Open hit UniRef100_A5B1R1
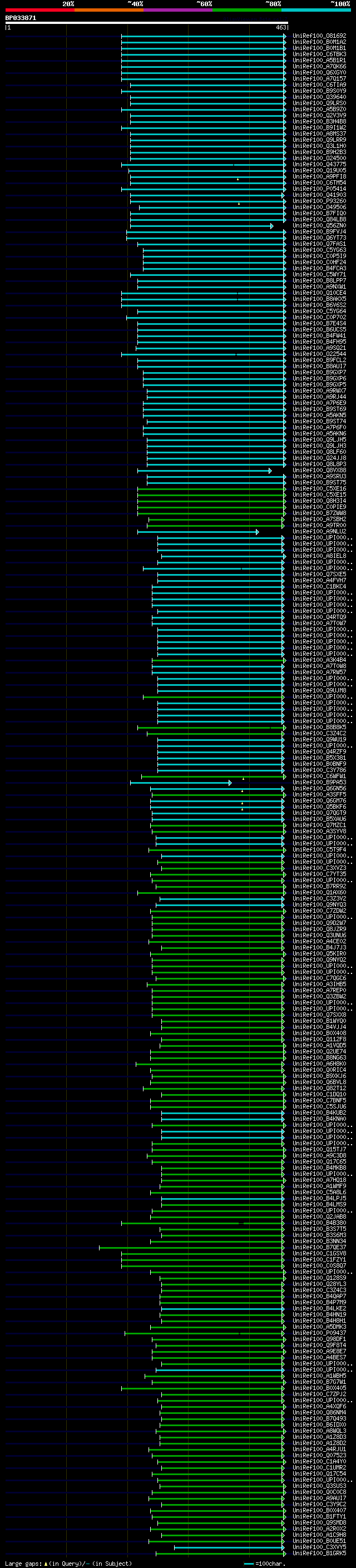Image resolution: width=356 pixels, height=1568 pixels. coord(319,60)
